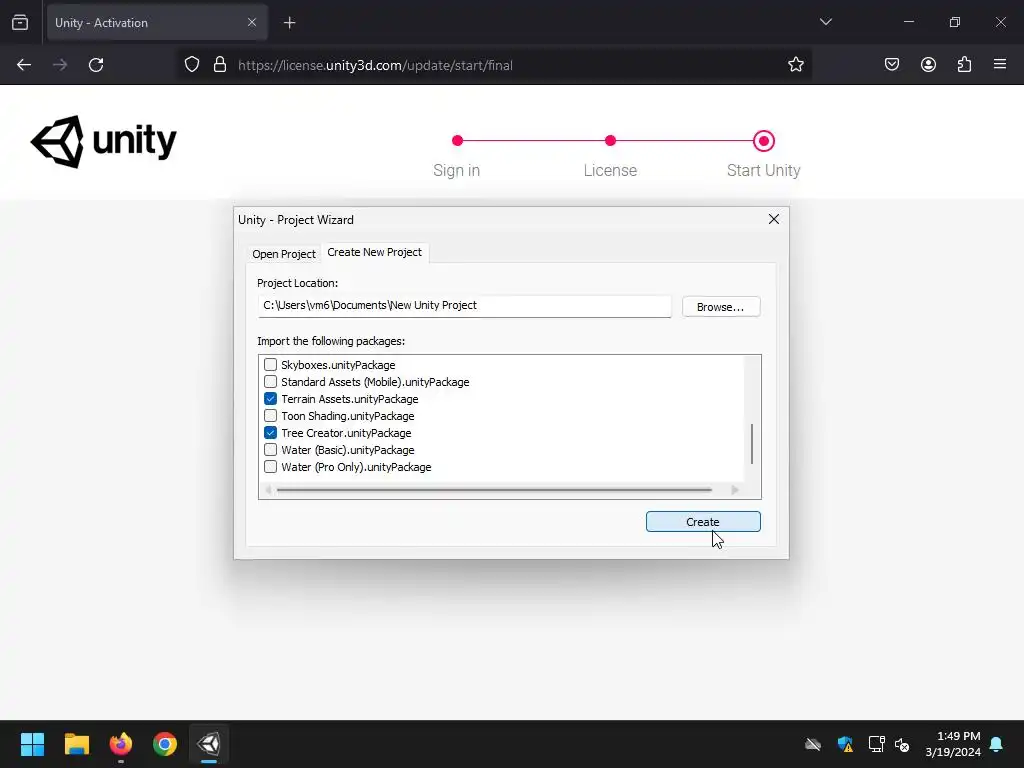Image resolution: width=1024 pixels, height=768 pixels.
Task: Open the Save to Pocket icon
Action: click(892, 65)
